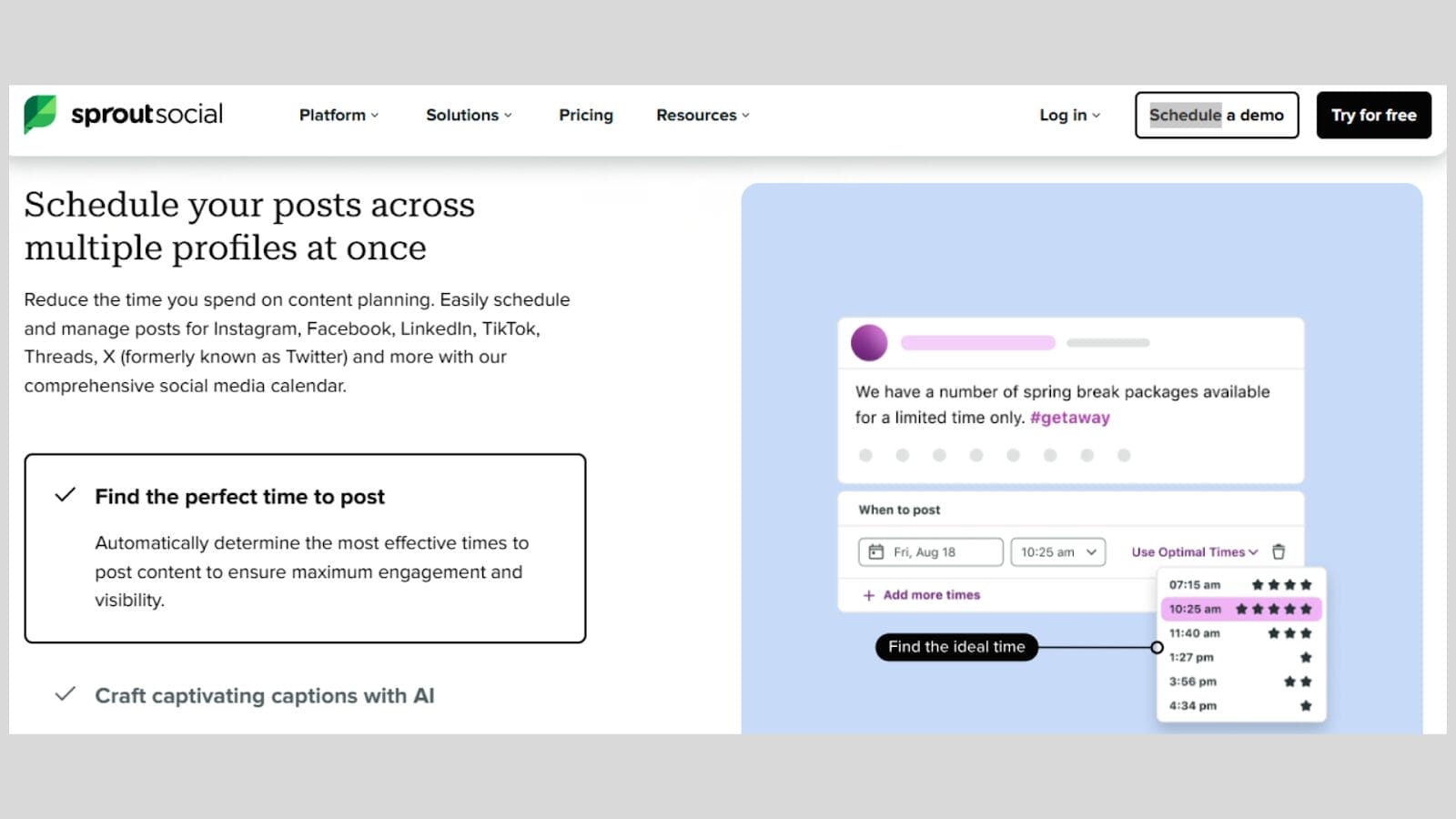The width and height of the screenshot is (1456, 819).
Task: Open the Resources menu
Action: tap(703, 115)
